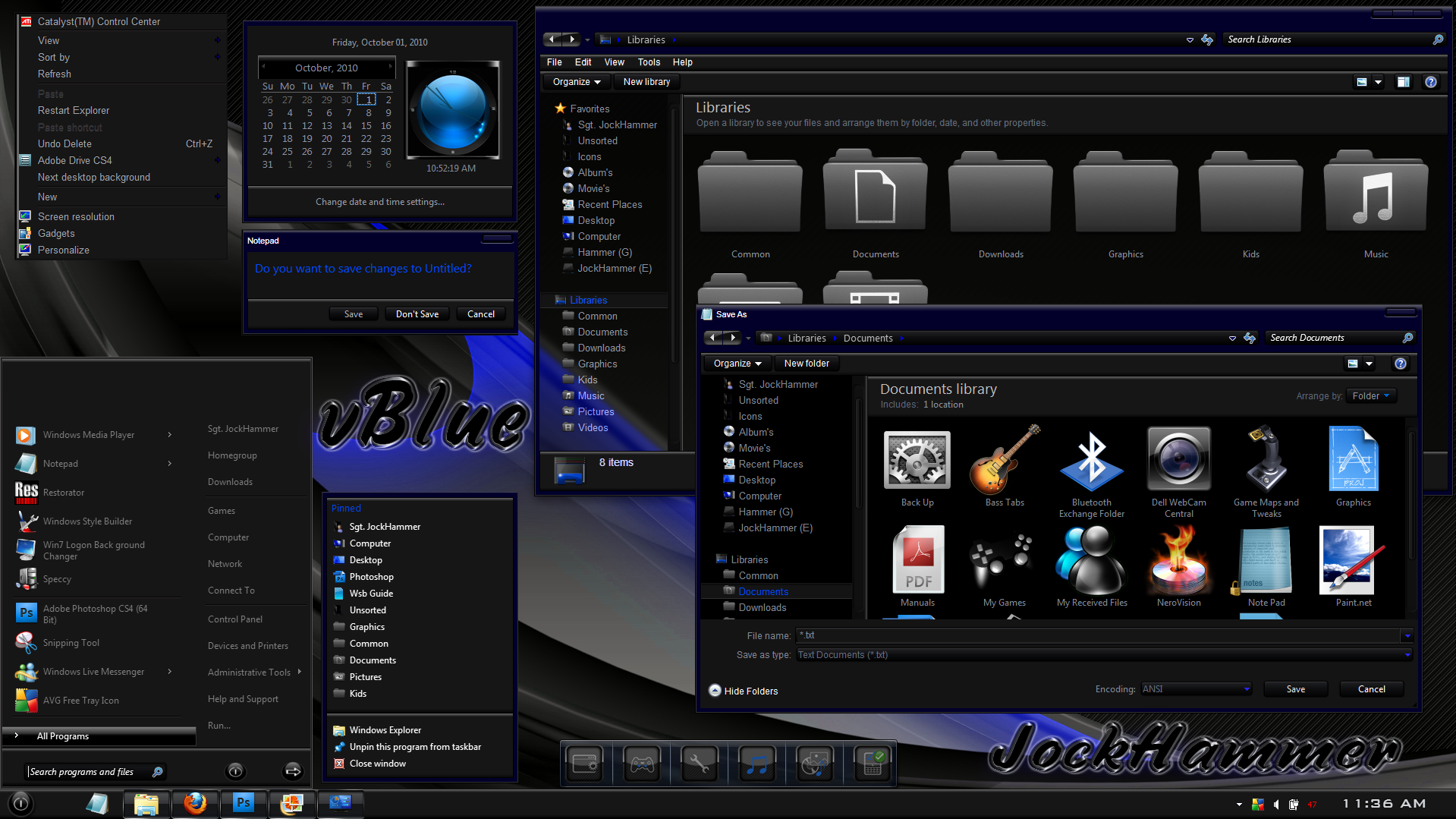Viewport: 1456px width, 819px height.
Task: Toggle Hide Folders in Save As dialog
Action: (744, 691)
